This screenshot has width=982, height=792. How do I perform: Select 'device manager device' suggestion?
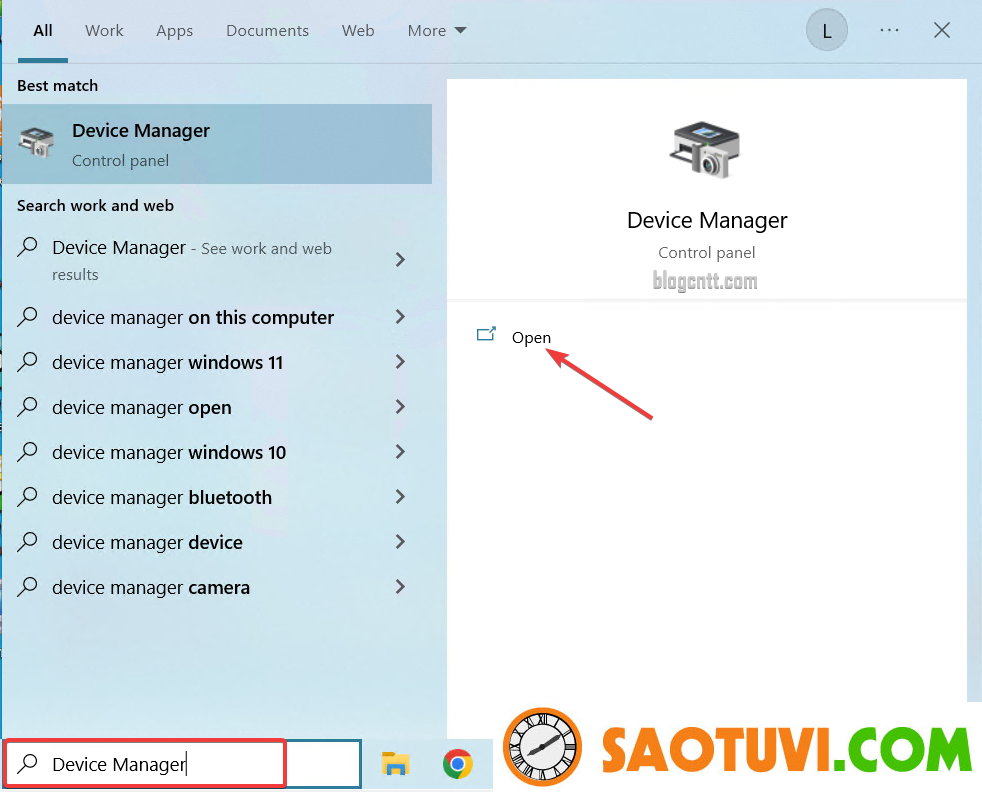pyautogui.click(x=147, y=542)
